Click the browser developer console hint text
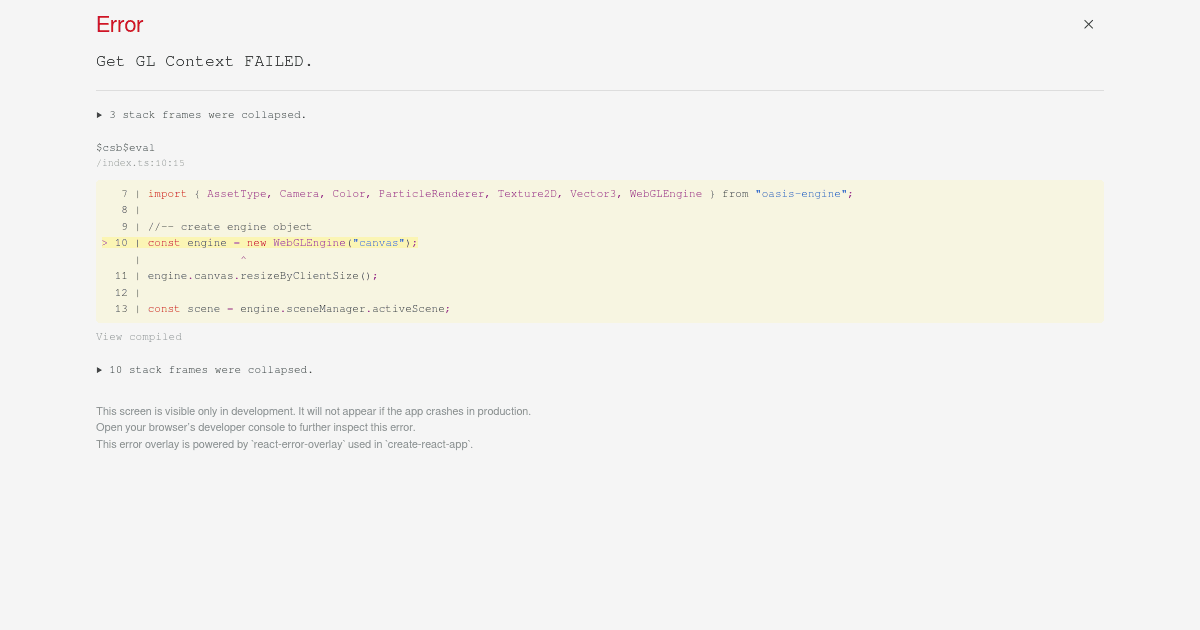The height and width of the screenshot is (630, 1200). pyautogui.click(x=255, y=427)
